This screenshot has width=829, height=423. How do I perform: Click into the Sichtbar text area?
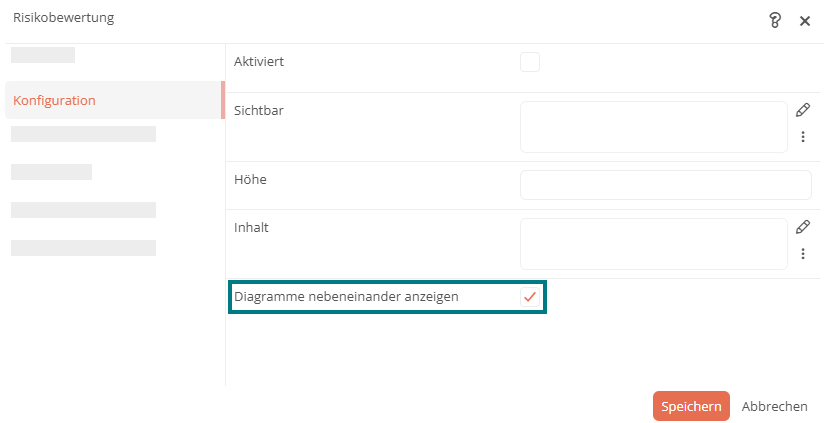(654, 127)
